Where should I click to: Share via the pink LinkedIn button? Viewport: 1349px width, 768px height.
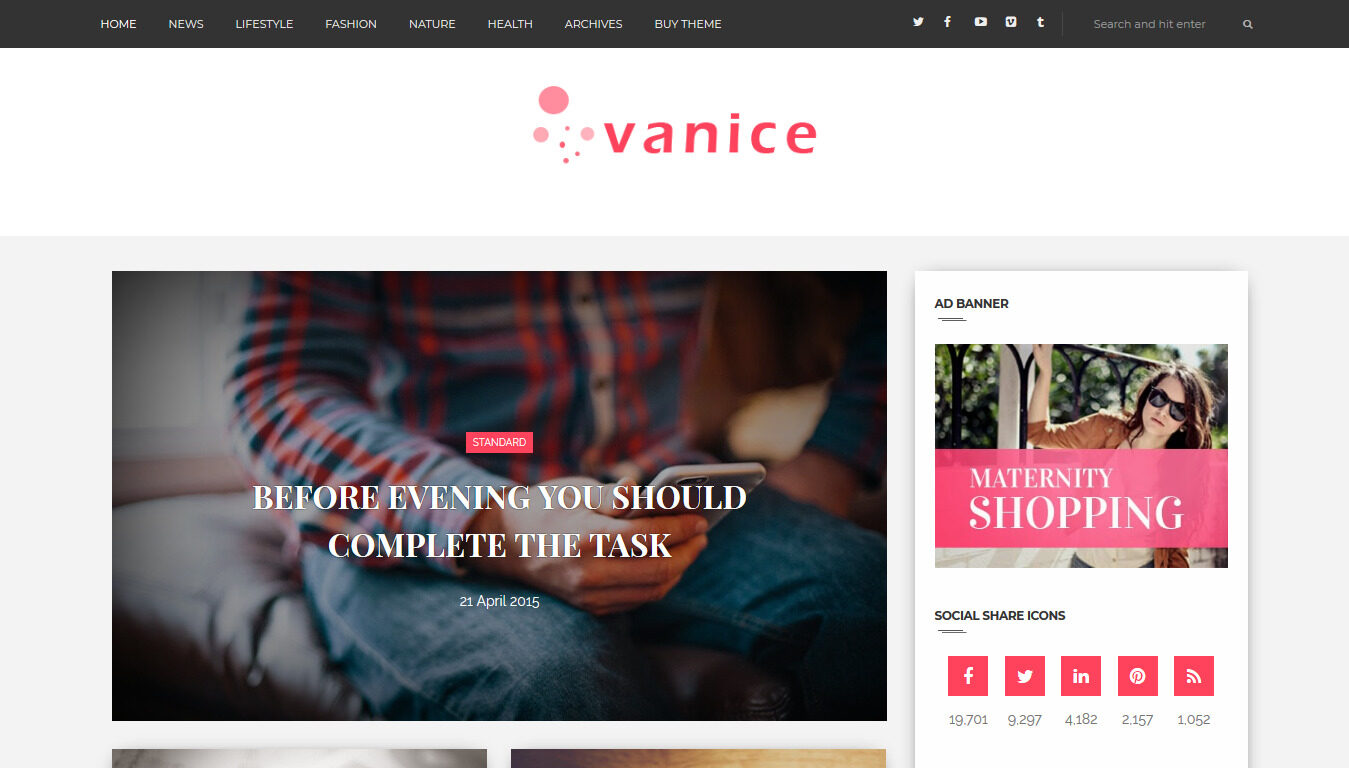[1081, 676]
